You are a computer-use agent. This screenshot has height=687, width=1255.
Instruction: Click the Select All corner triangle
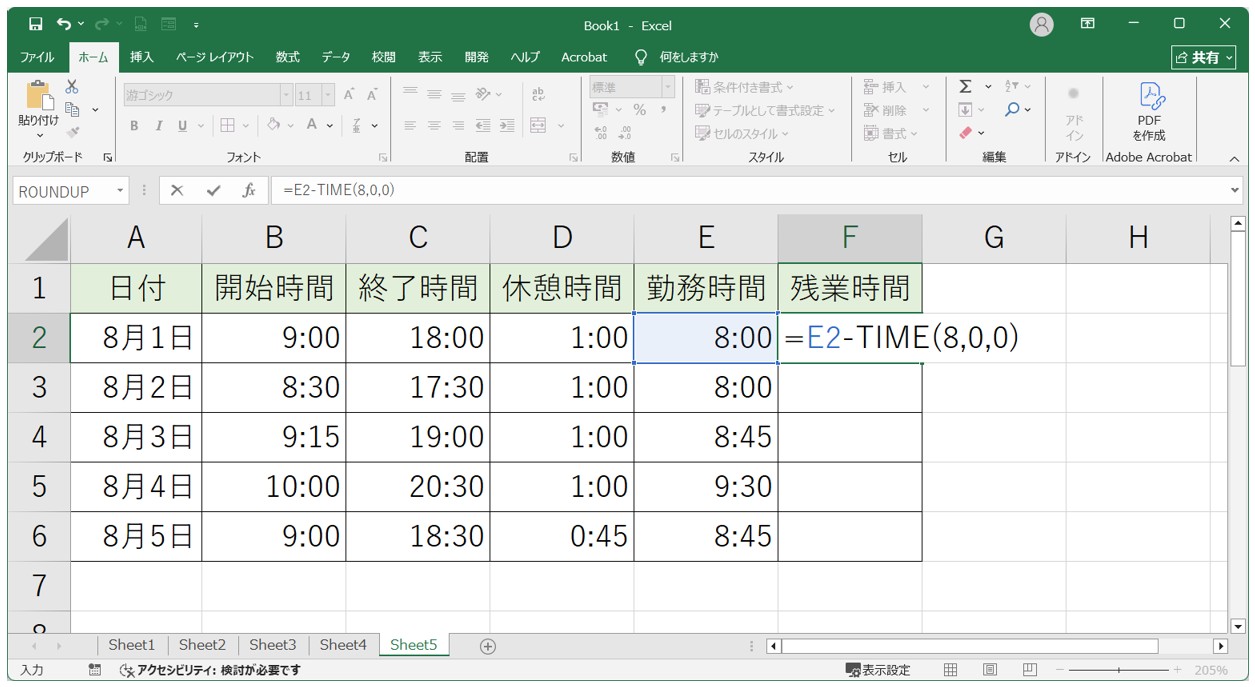pos(45,239)
